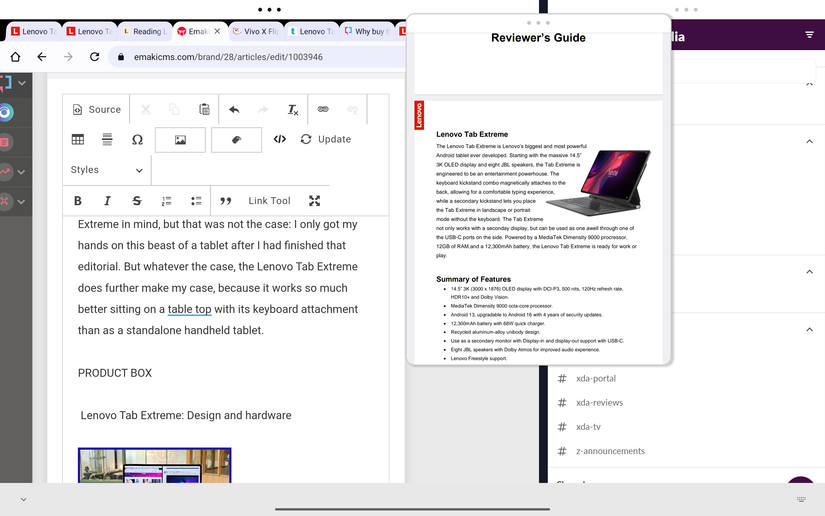Viewport: 825px width, 516px height.
Task: Switch to the Vivo X Flip tab
Action: pos(256,32)
